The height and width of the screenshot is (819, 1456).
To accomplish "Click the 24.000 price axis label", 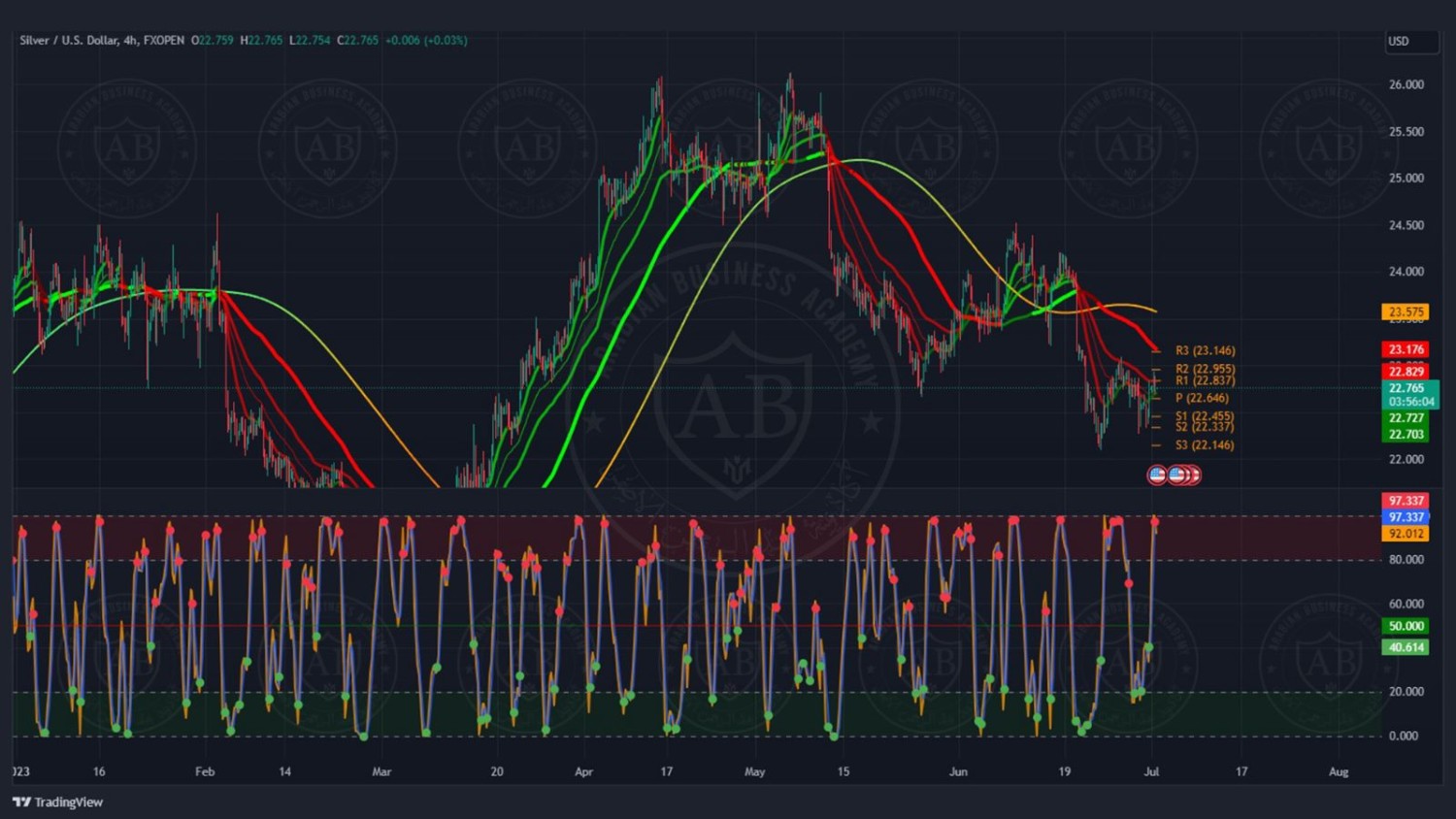I will click(x=1406, y=272).
